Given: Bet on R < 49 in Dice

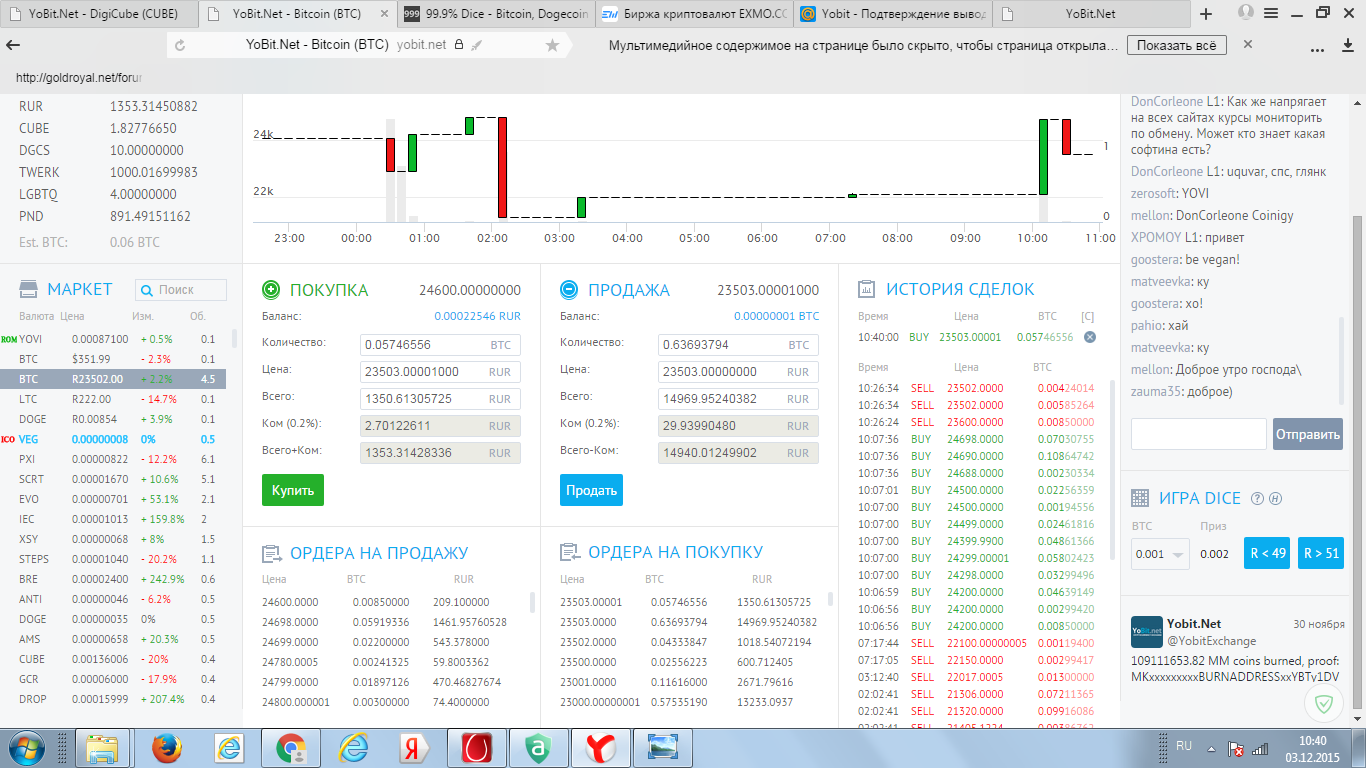Looking at the screenshot, I should [x=1267, y=553].
